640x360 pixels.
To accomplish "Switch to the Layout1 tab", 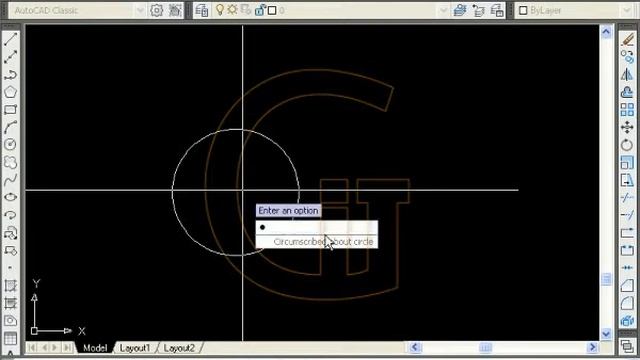I will tap(135, 348).
